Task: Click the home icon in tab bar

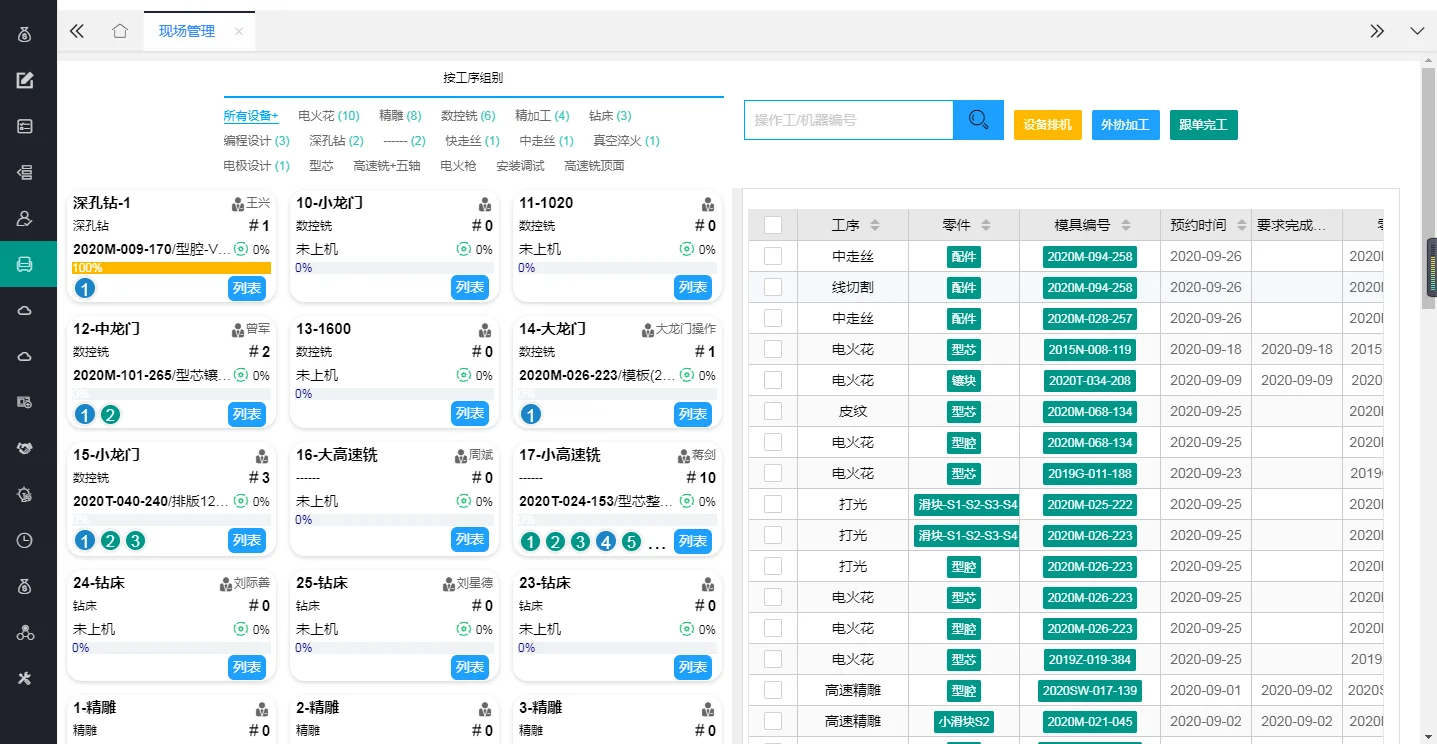Action: [120, 31]
